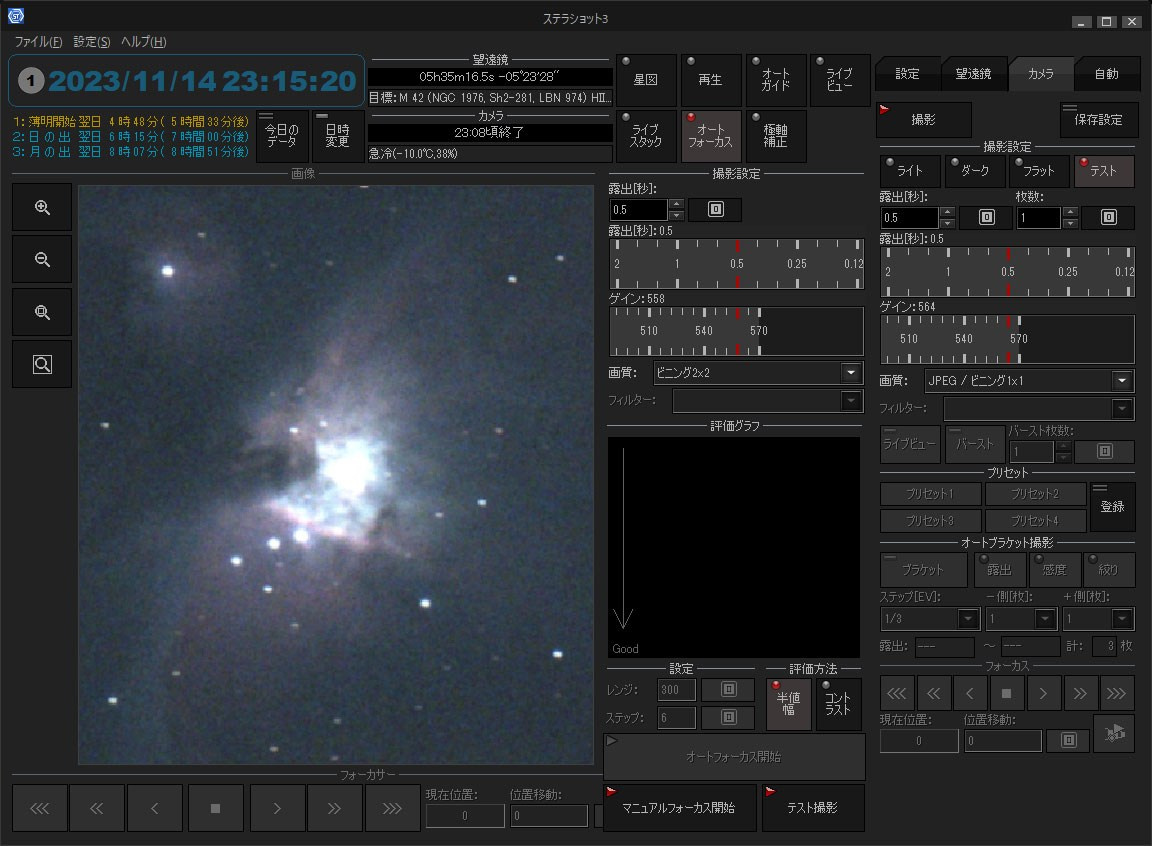The width and height of the screenshot is (1152, 846).
Task: Click the テスト撮影 button
Action: 812,808
